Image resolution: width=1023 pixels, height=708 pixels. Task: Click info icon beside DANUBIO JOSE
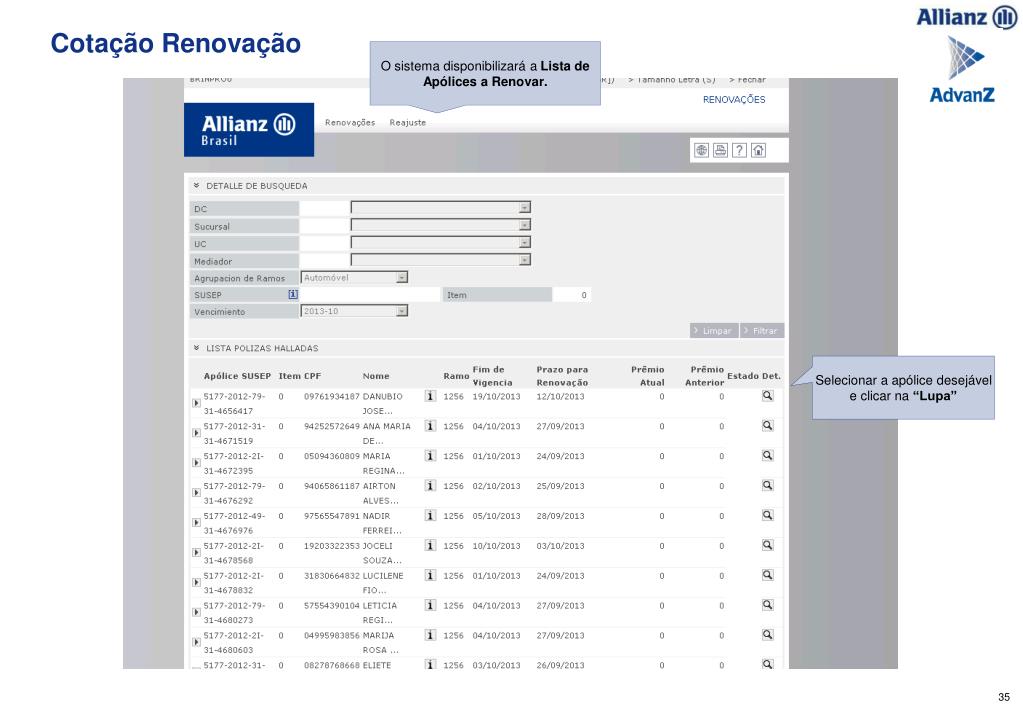coord(430,396)
